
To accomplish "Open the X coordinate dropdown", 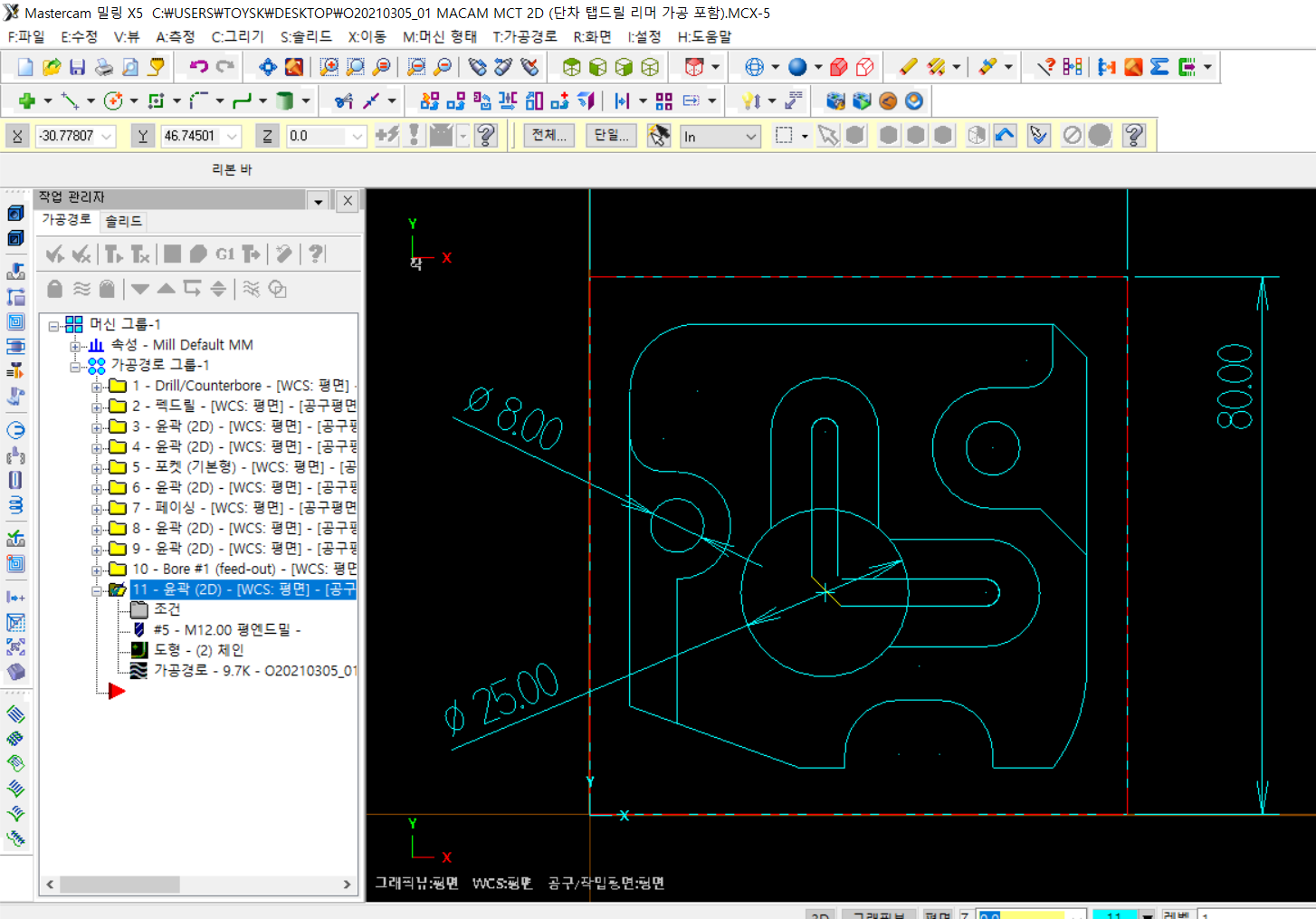I will coord(107,137).
